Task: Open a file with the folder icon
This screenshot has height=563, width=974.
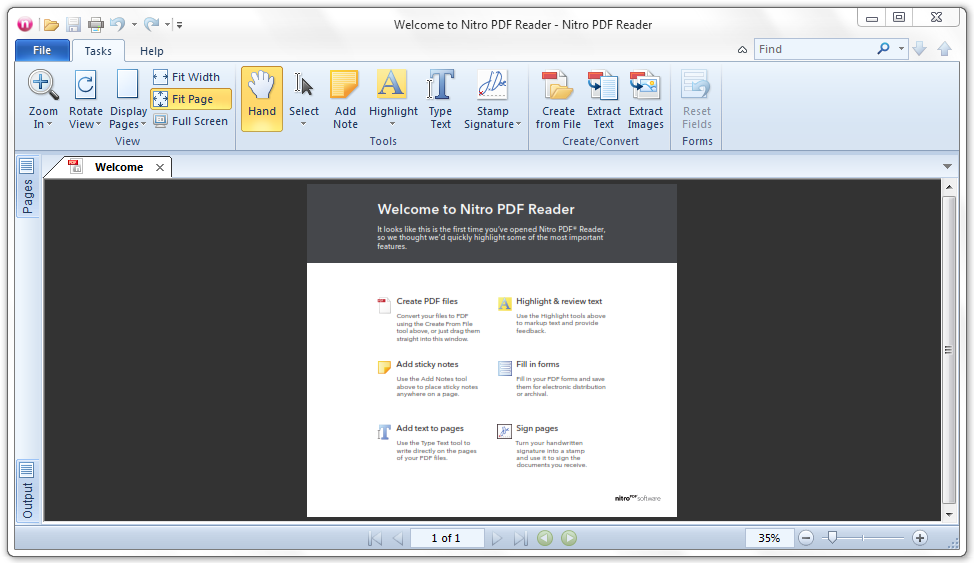Action: click(x=51, y=25)
